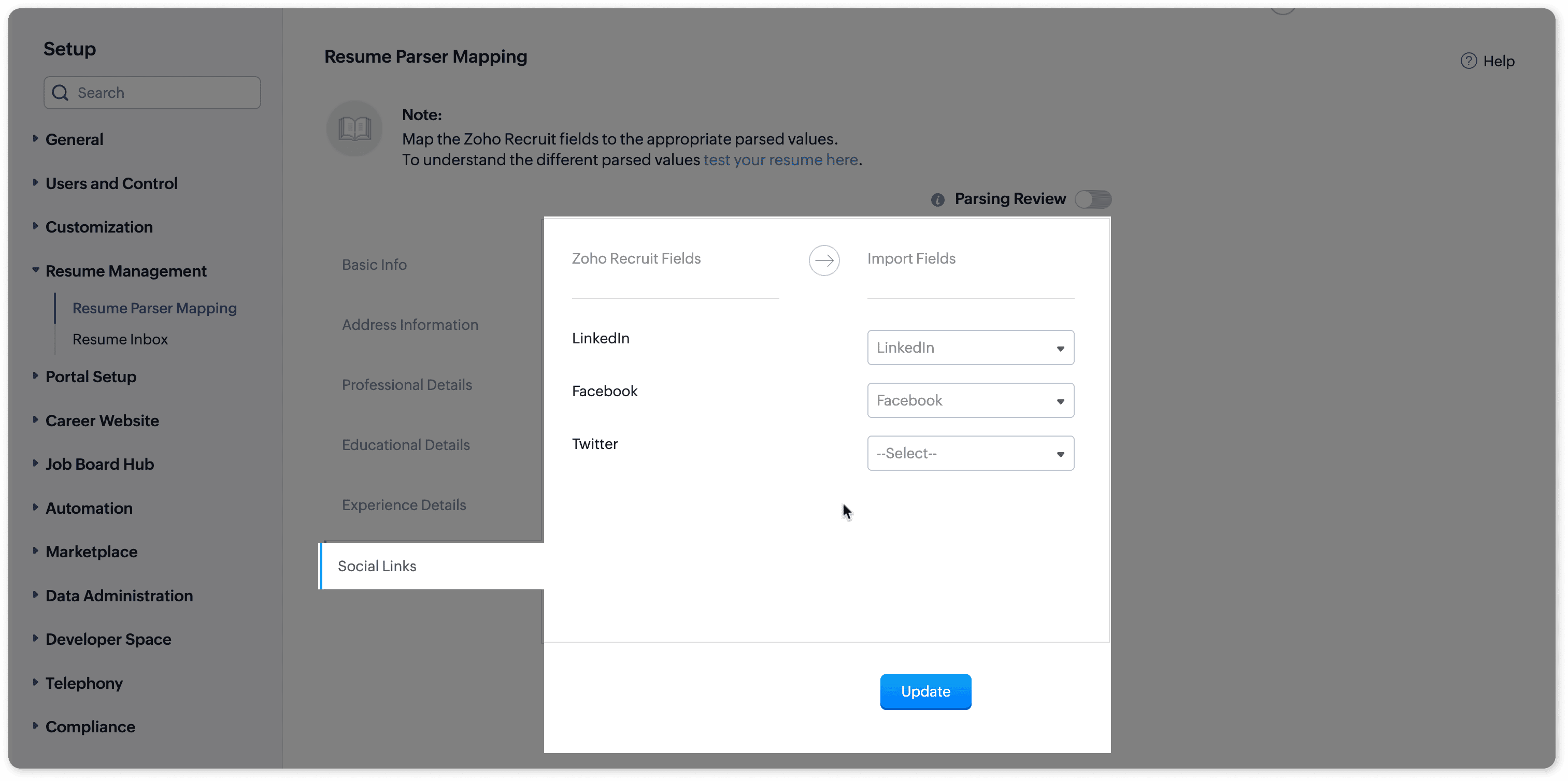1568x781 pixels.
Task: Click the Zoho Recruit Fields column header
Action: (636, 258)
